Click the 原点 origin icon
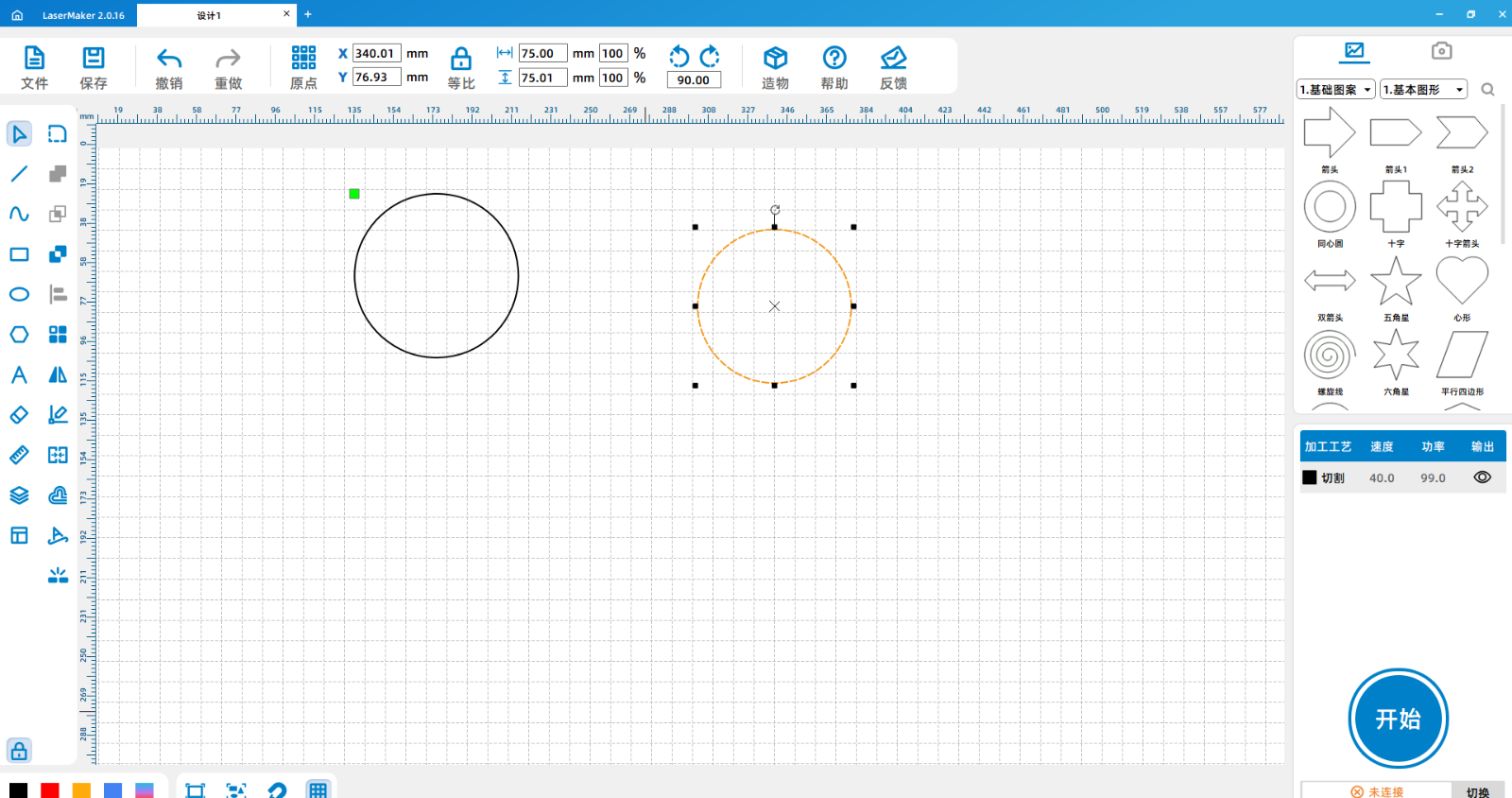1512x798 pixels. coord(303,67)
